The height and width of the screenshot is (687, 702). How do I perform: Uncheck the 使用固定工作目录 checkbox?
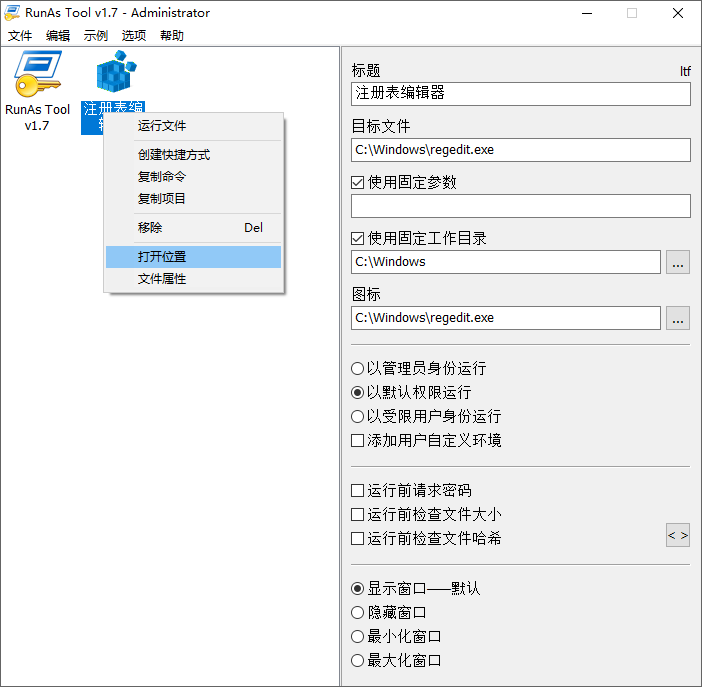click(x=357, y=239)
